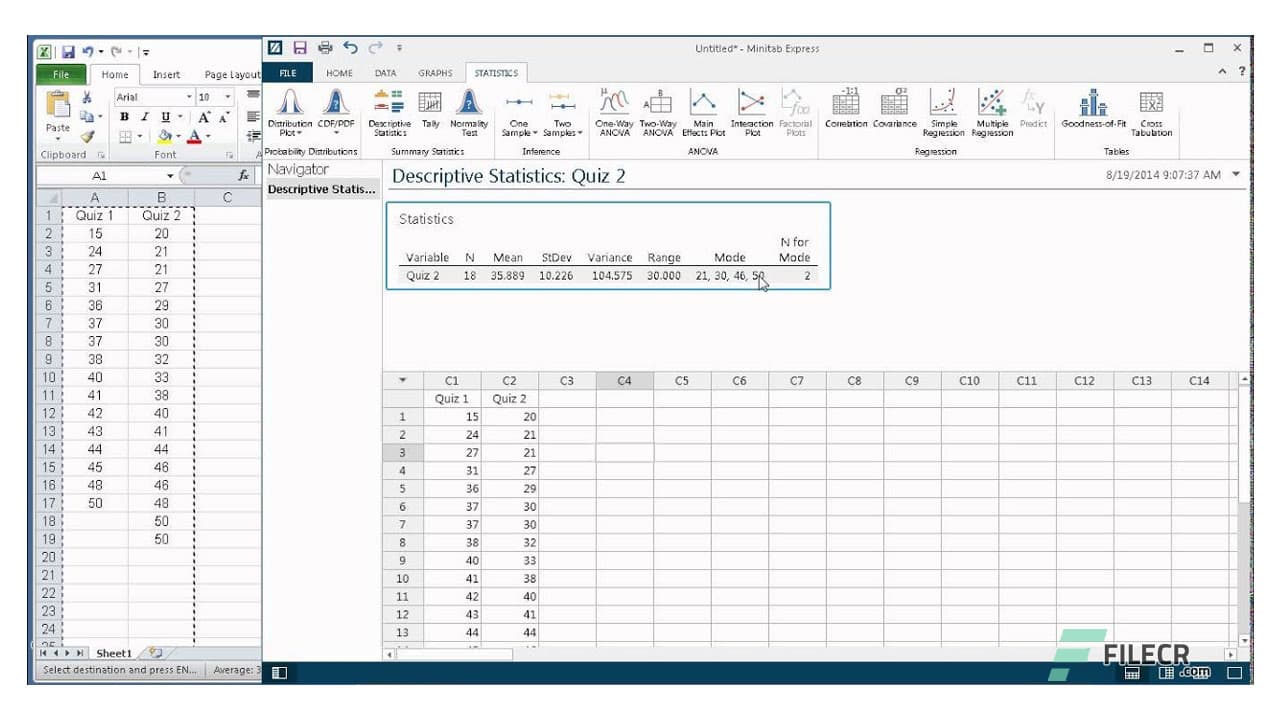Run One-Way ANOVA
1280x720 pixels.
[613, 112]
